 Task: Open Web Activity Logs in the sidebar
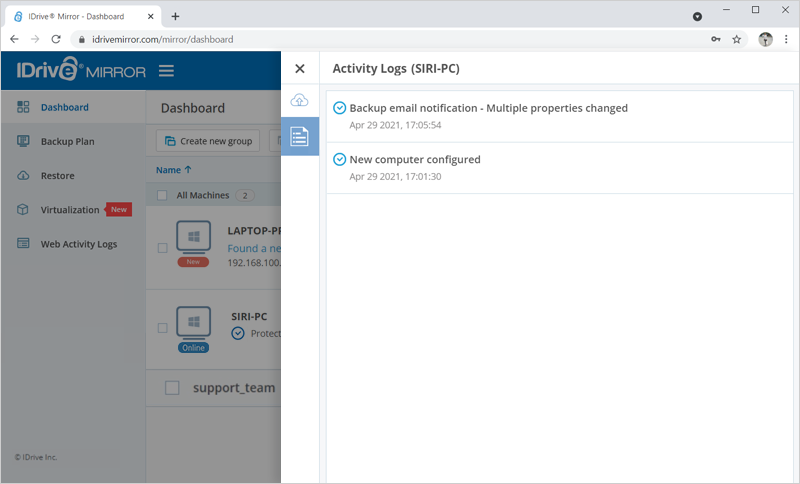79,244
